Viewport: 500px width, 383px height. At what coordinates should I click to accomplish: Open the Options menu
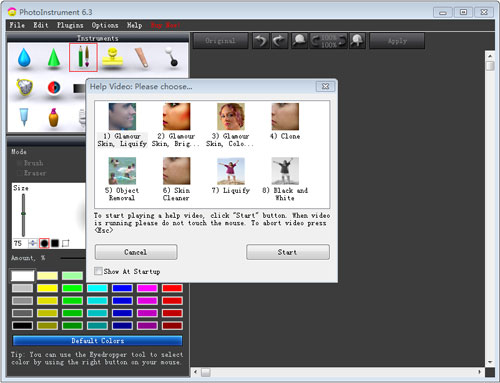click(x=105, y=25)
